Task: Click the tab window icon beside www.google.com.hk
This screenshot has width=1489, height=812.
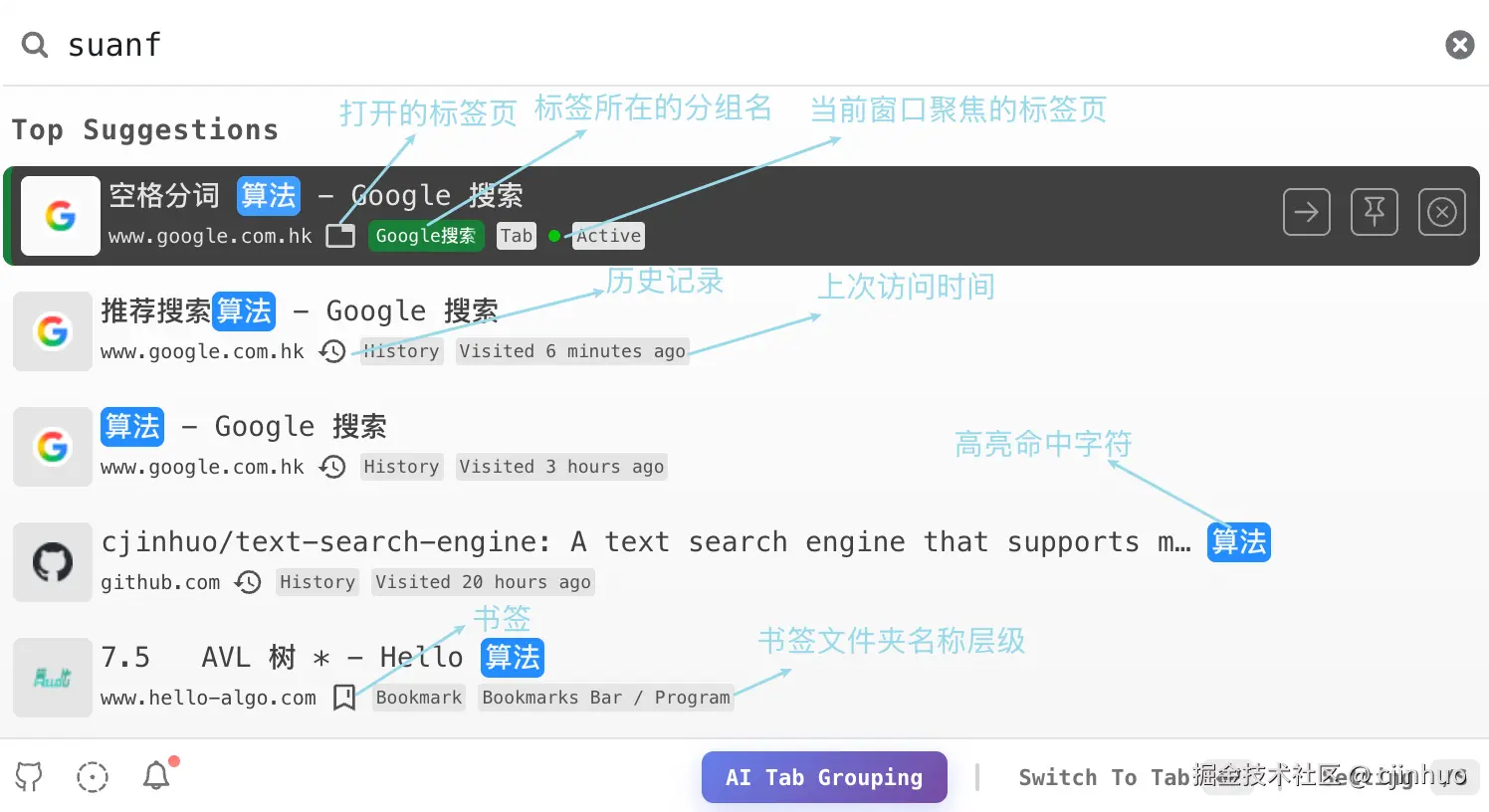Action: pyautogui.click(x=340, y=236)
